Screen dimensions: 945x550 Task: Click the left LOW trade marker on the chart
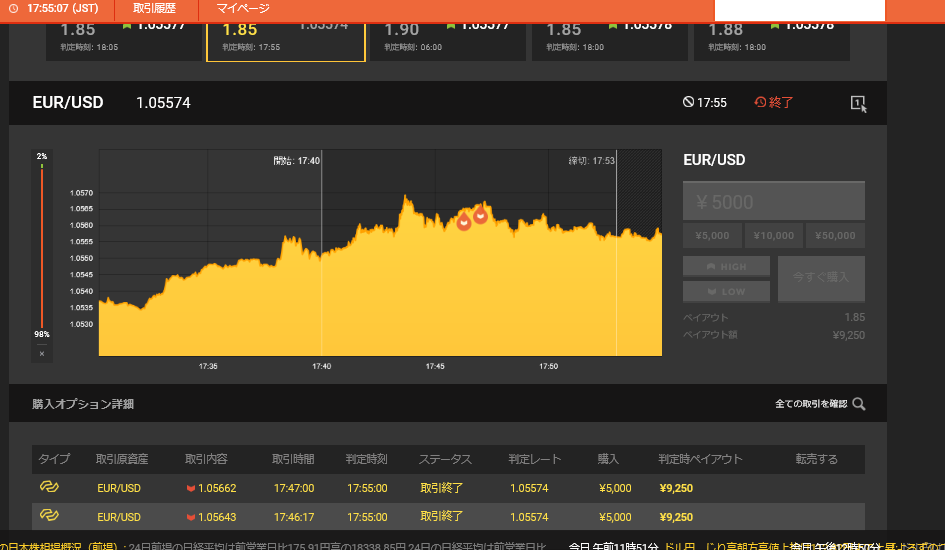pos(464,223)
